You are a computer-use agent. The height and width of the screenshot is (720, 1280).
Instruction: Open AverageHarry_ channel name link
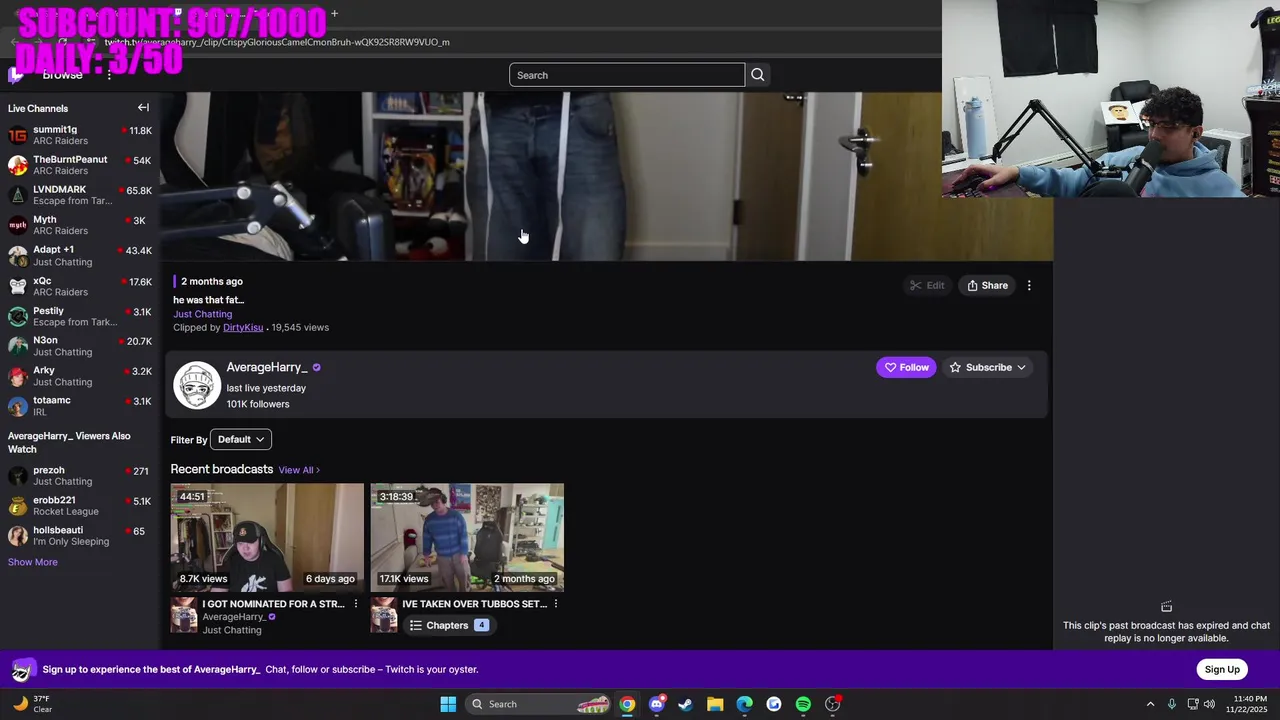point(267,367)
